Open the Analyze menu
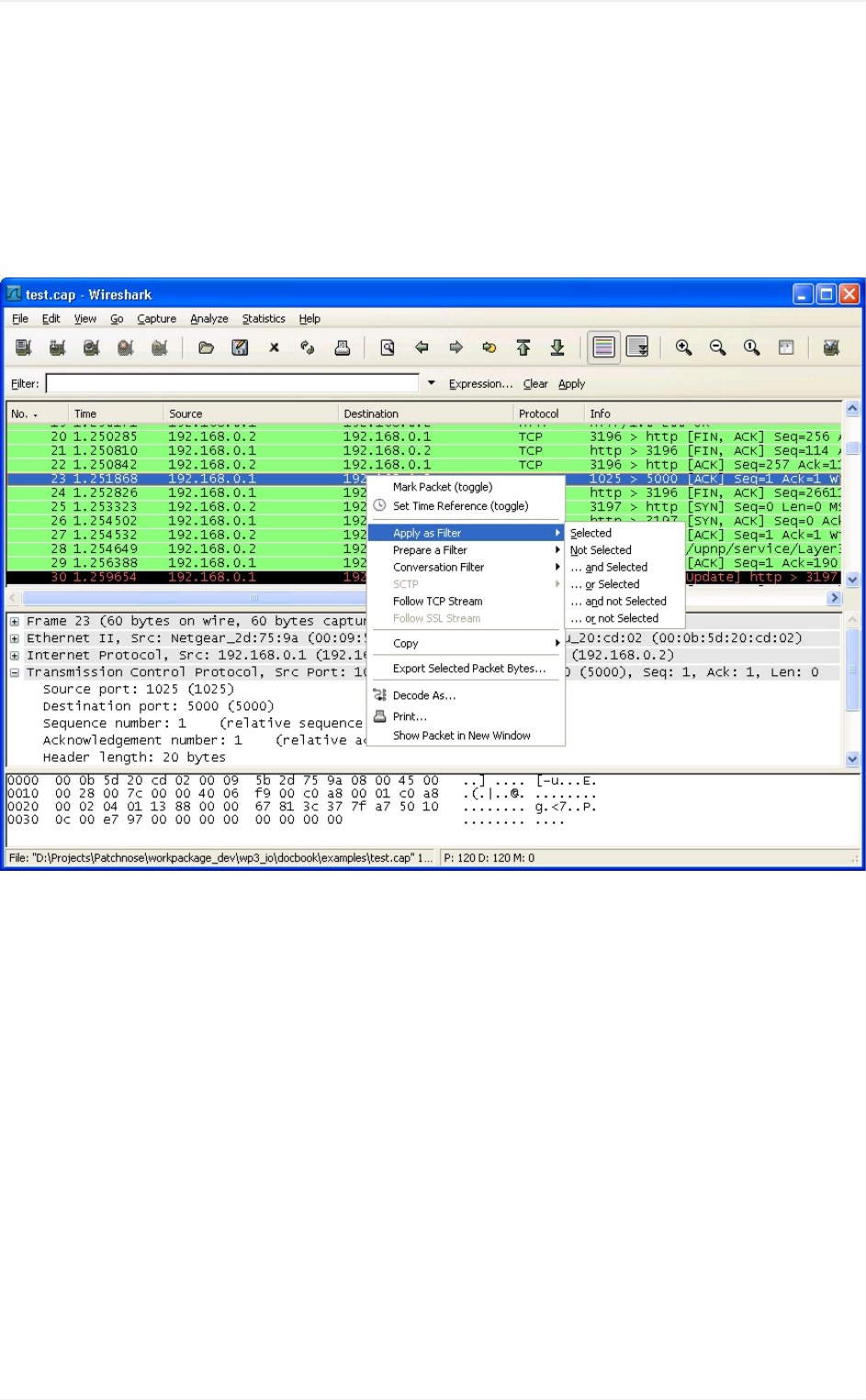Viewport: 866px width, 1400px height. (209, 319)
